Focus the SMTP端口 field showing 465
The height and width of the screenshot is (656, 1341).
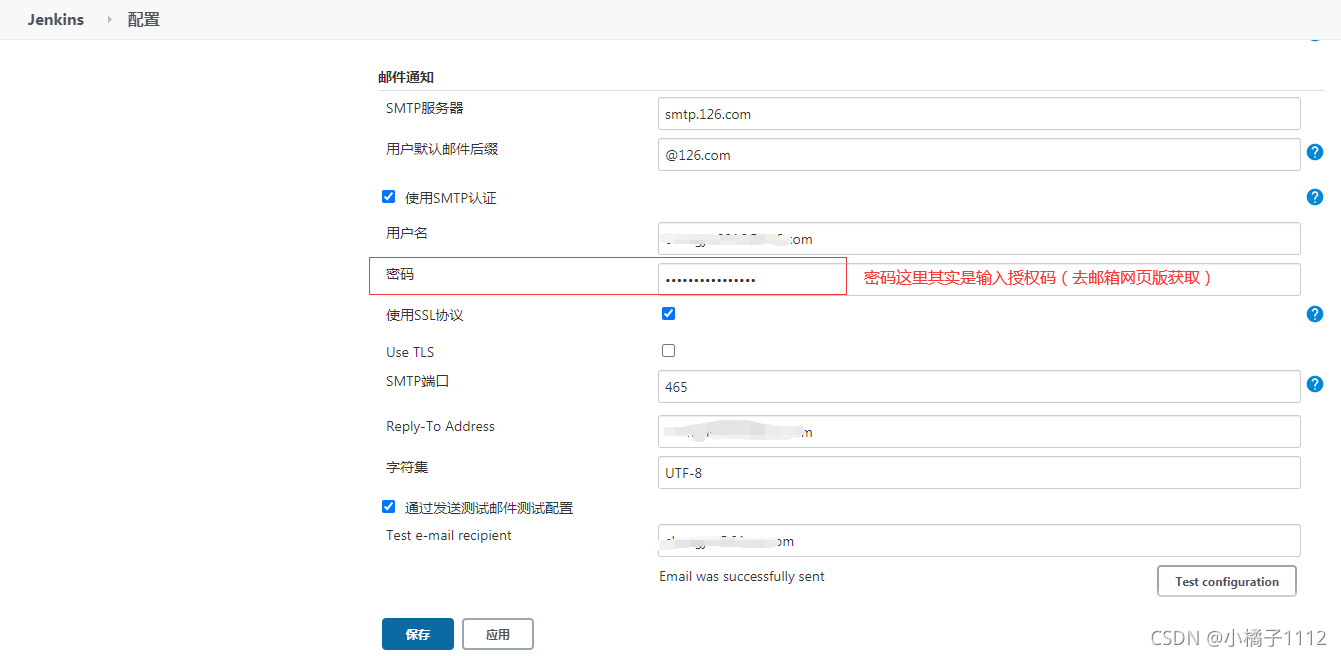(x=979, y=387)
